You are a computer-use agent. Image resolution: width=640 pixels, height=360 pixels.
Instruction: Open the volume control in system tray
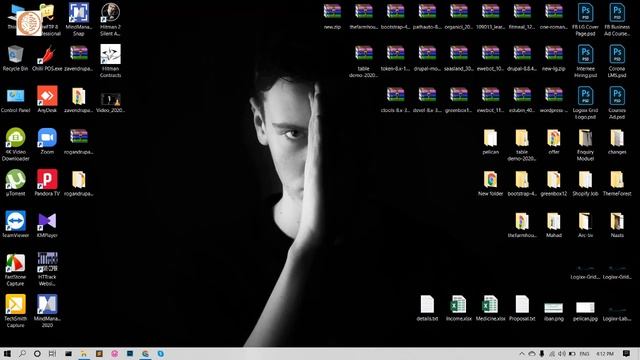(562, 353)
